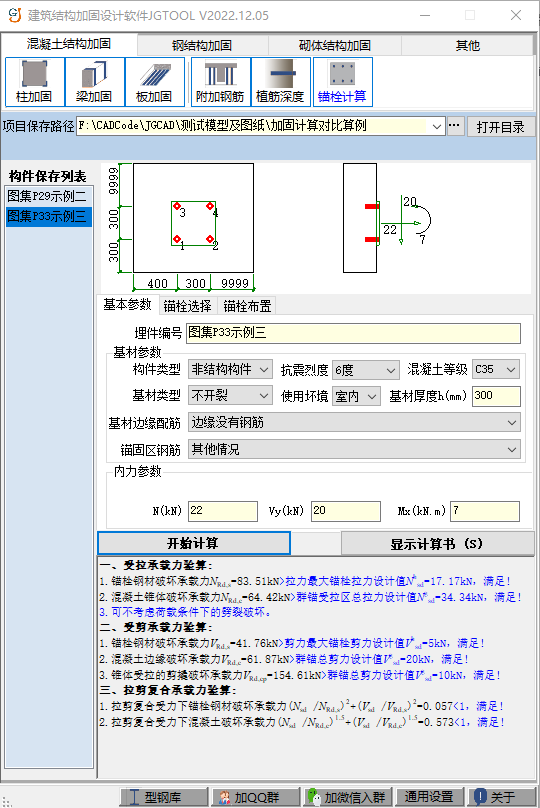
Task: Expand the 项目保存路径 path dropdown
Action: [x=437, y=126]
